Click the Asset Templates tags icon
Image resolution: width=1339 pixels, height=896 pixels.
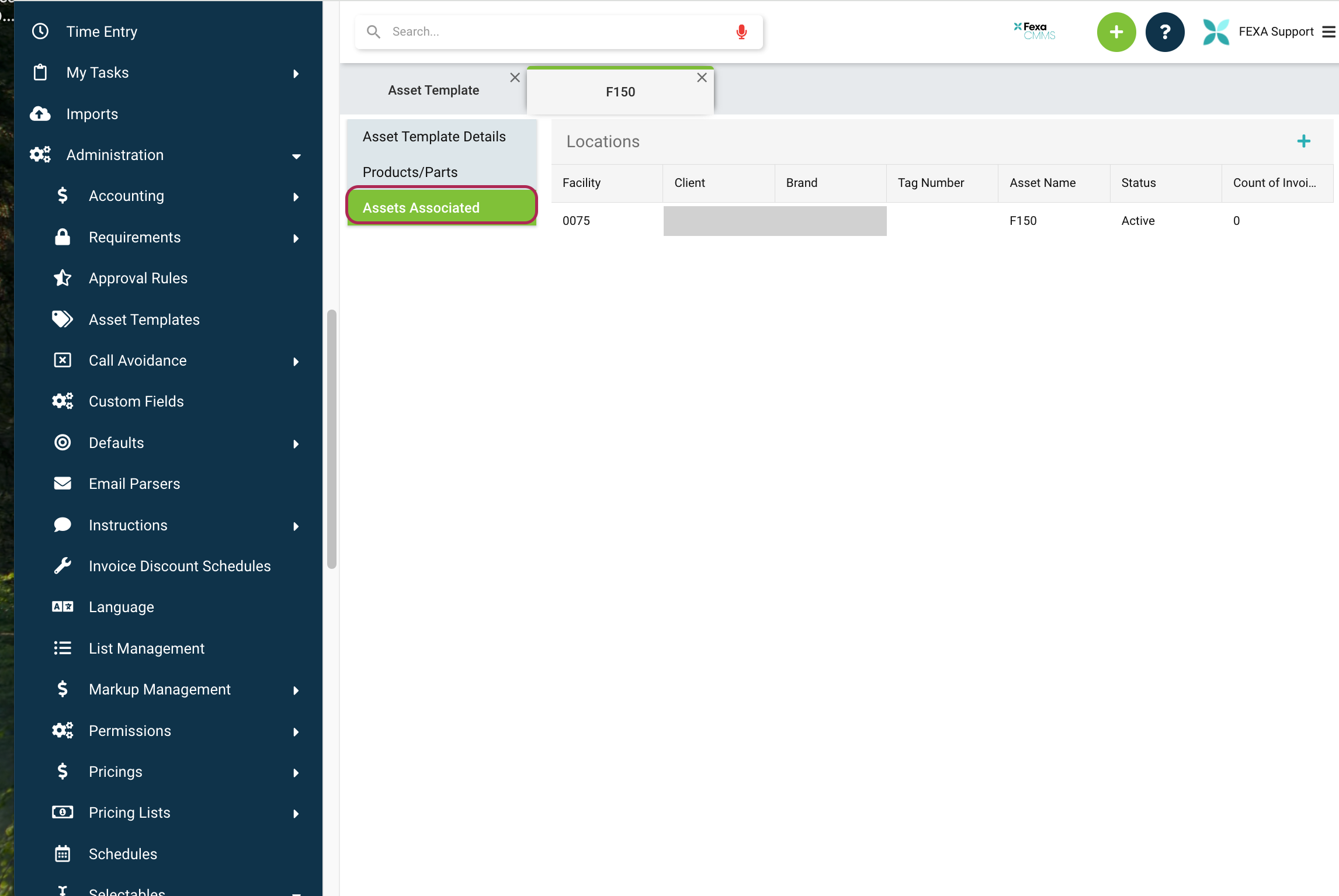[63, 319]
